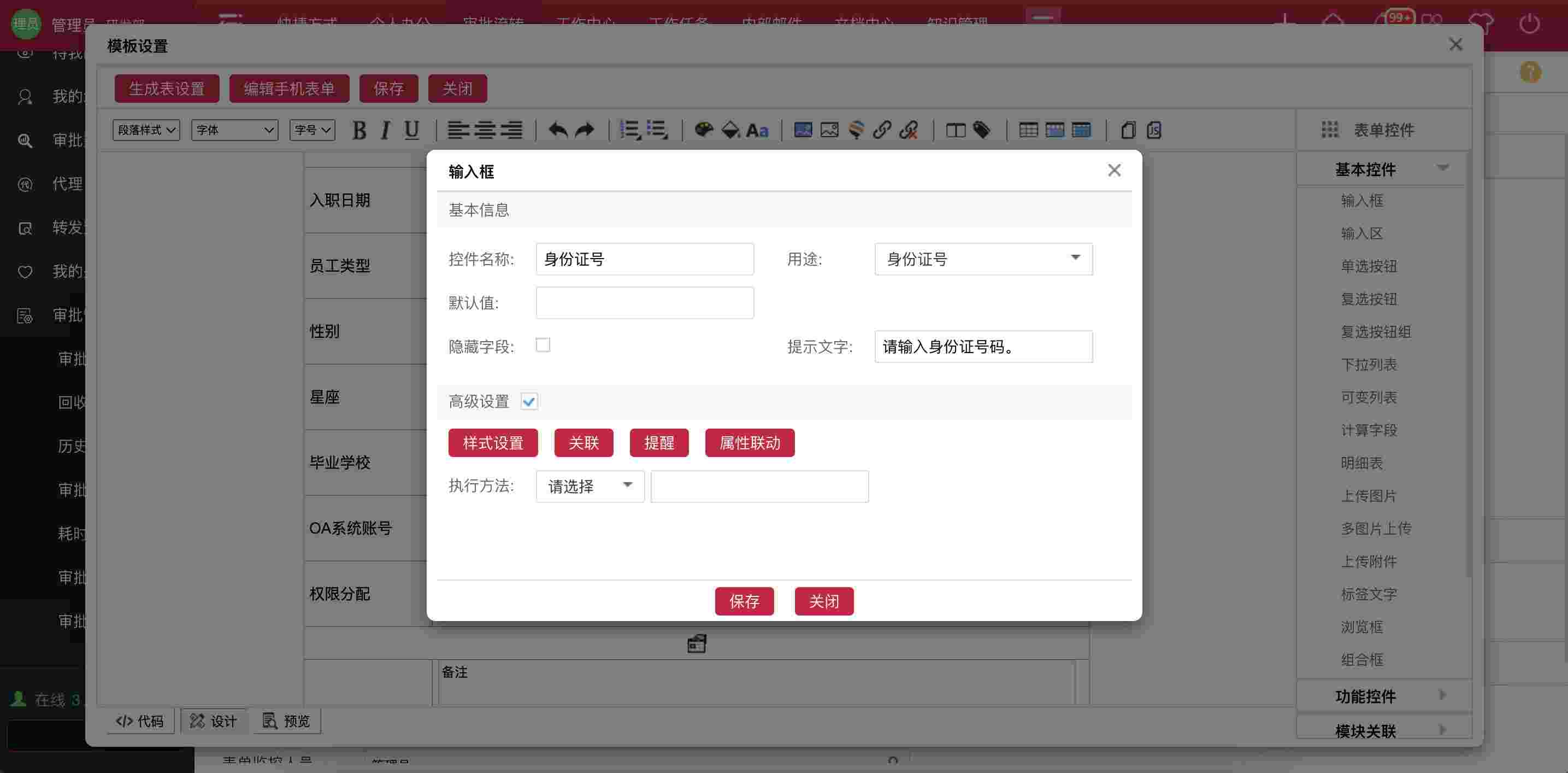Click 保存 button in the 输入框 dialog
1568x773 pixels.
pyautogui.click(x=744, y=601)
